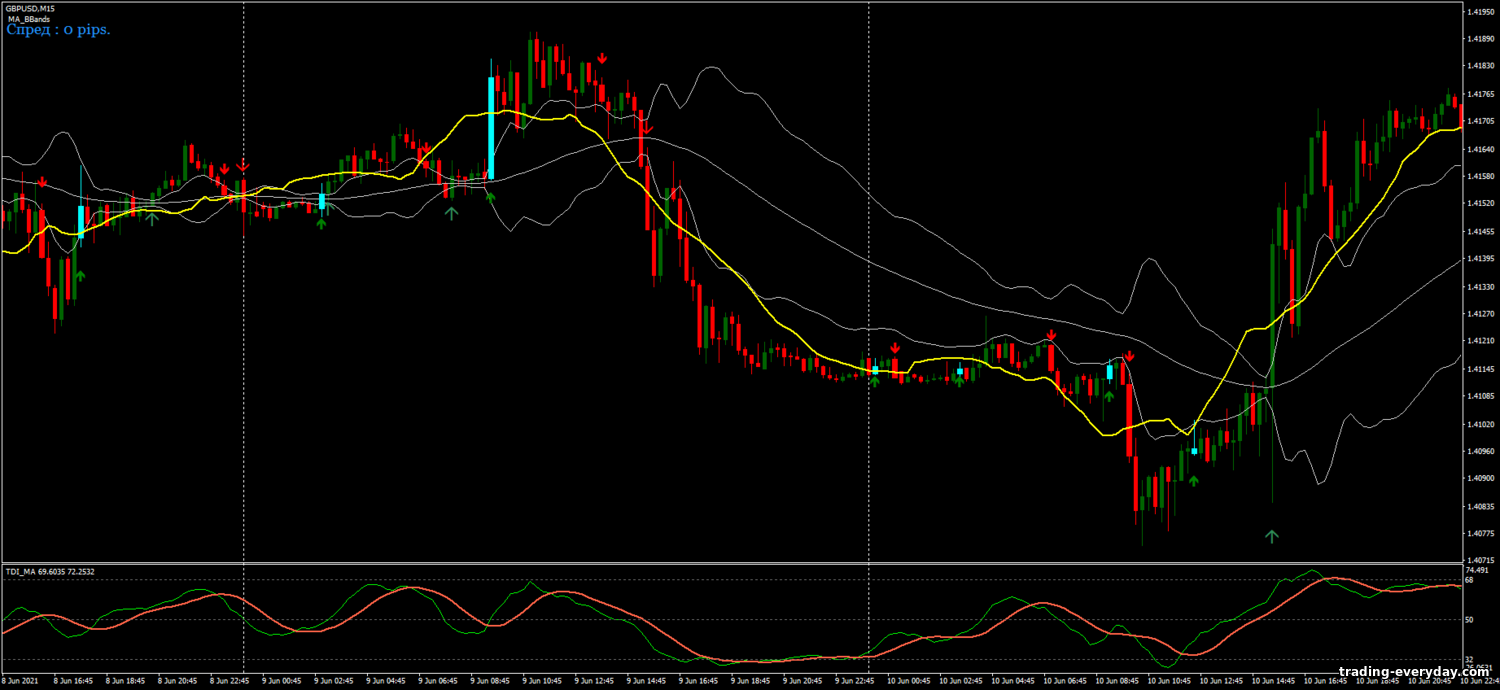The image size is (1500, 690).
Task: Select the 9 Jun 06:45 time label
Action: 437,682
